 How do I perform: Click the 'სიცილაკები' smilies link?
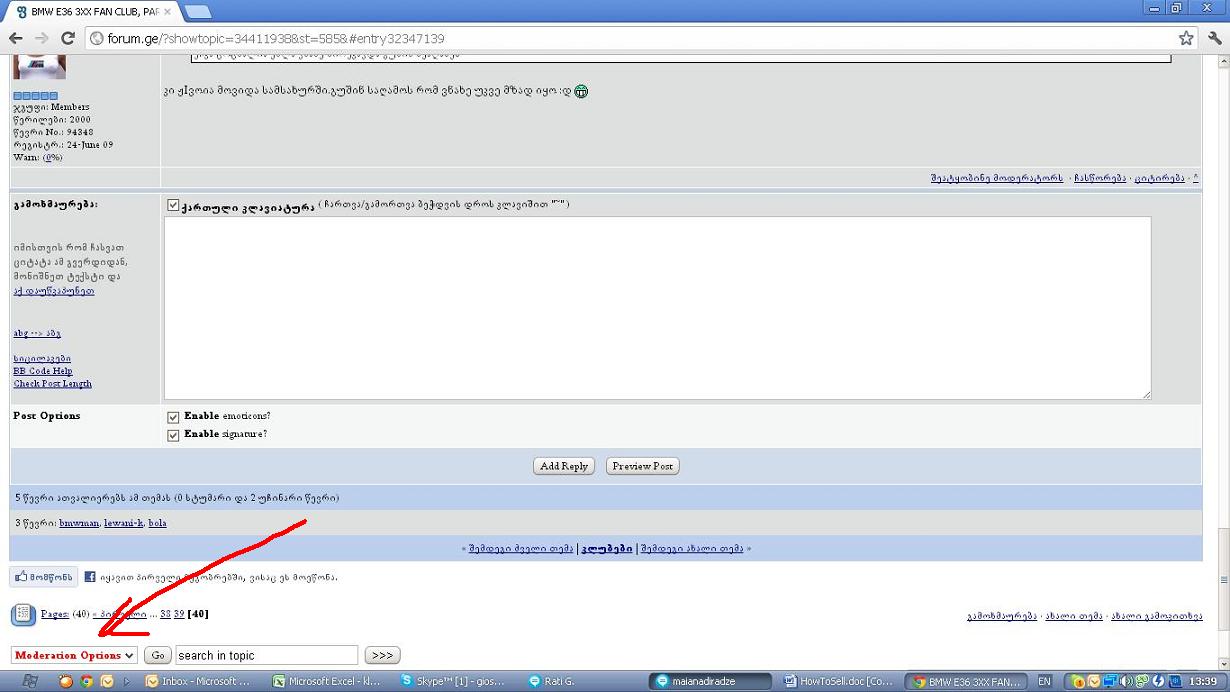click(42, 358)
